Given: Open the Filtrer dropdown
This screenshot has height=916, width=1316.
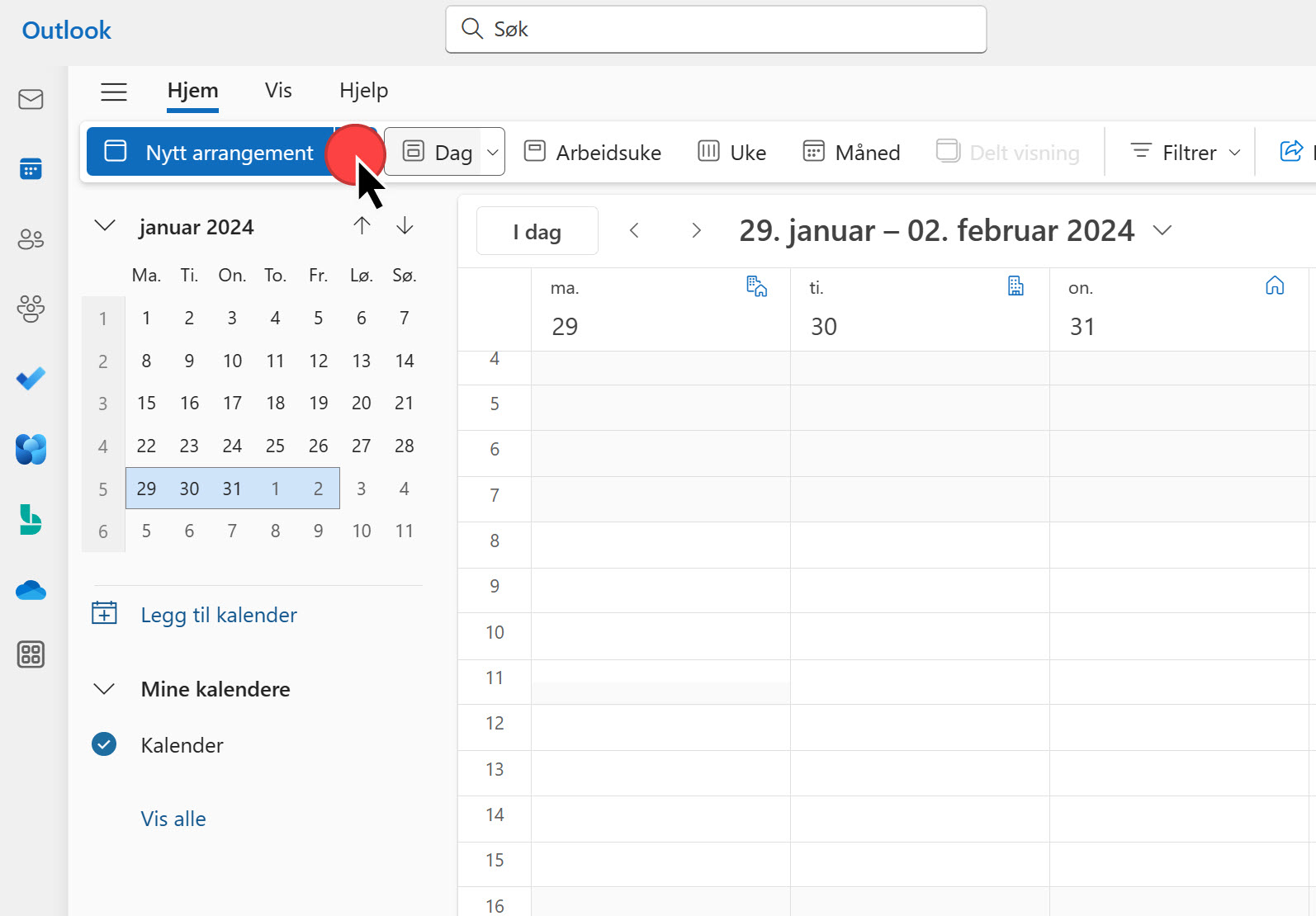Looking at the screenshot, I should [x=1185, y=152].
